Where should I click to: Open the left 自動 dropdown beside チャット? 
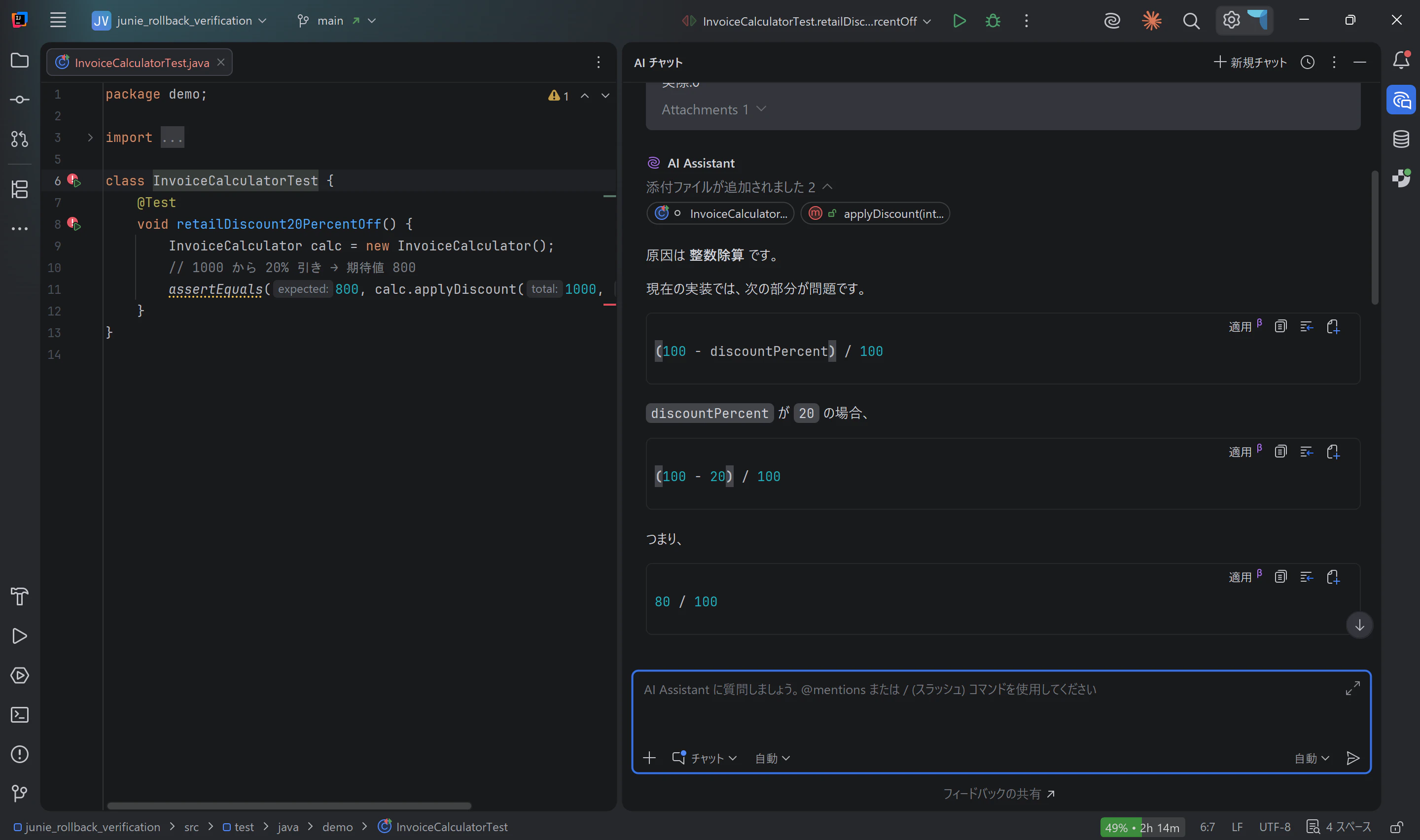[x=773, y=758]
